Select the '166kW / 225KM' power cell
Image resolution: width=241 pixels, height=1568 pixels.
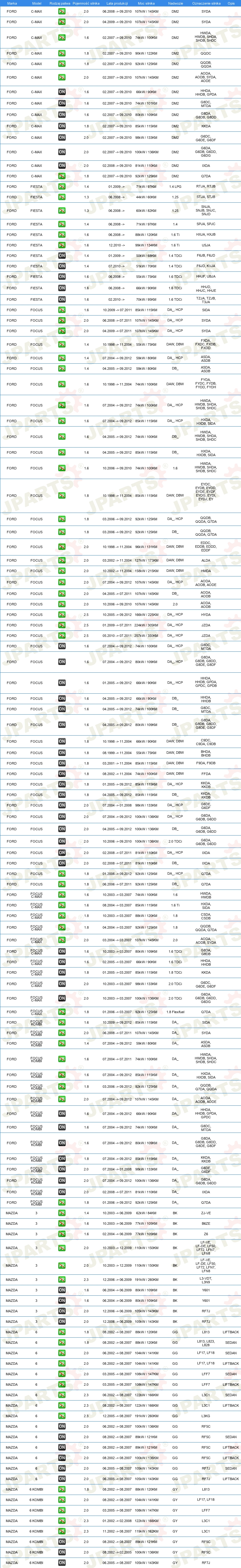tap(146, 615)
